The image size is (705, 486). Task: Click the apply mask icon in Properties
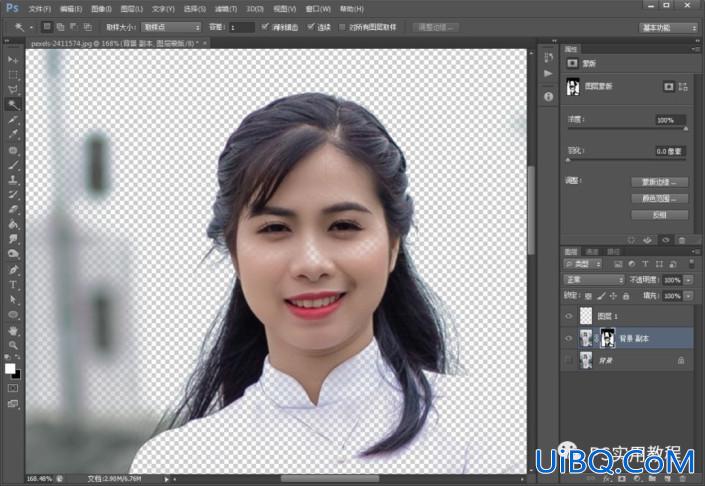click(647, 240)
